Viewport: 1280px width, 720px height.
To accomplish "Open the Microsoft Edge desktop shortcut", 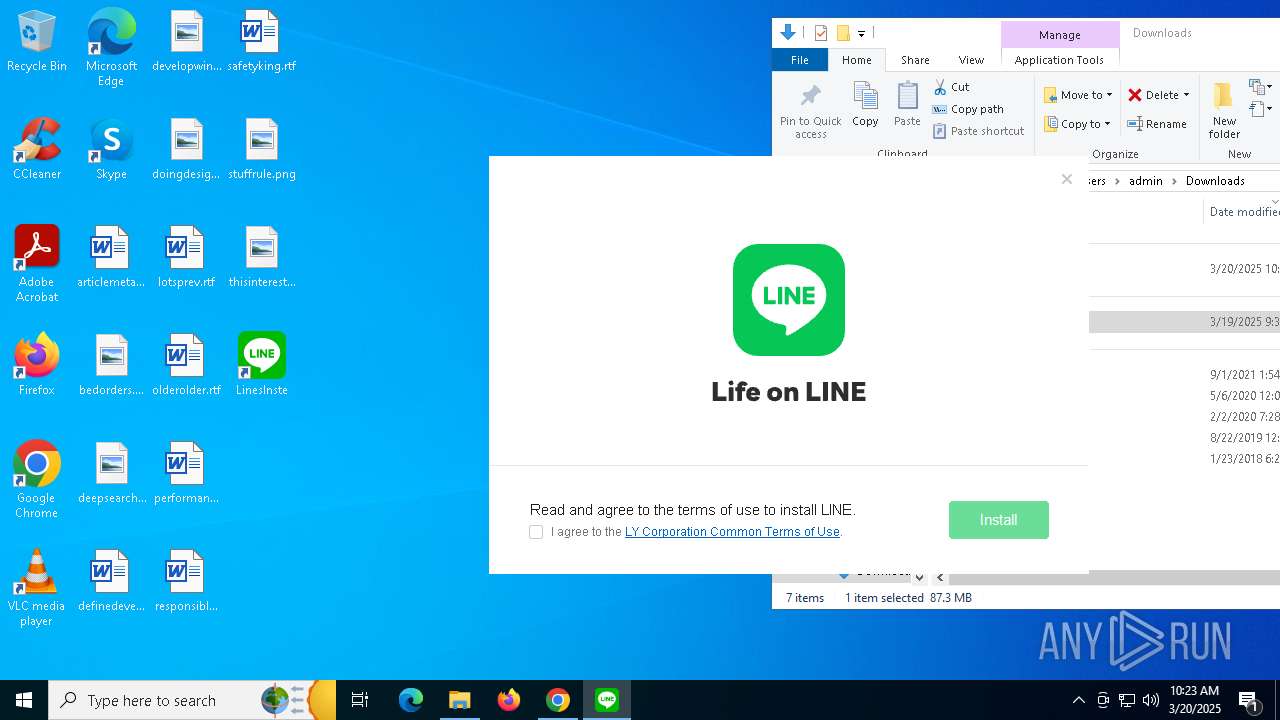I will 111,47.
